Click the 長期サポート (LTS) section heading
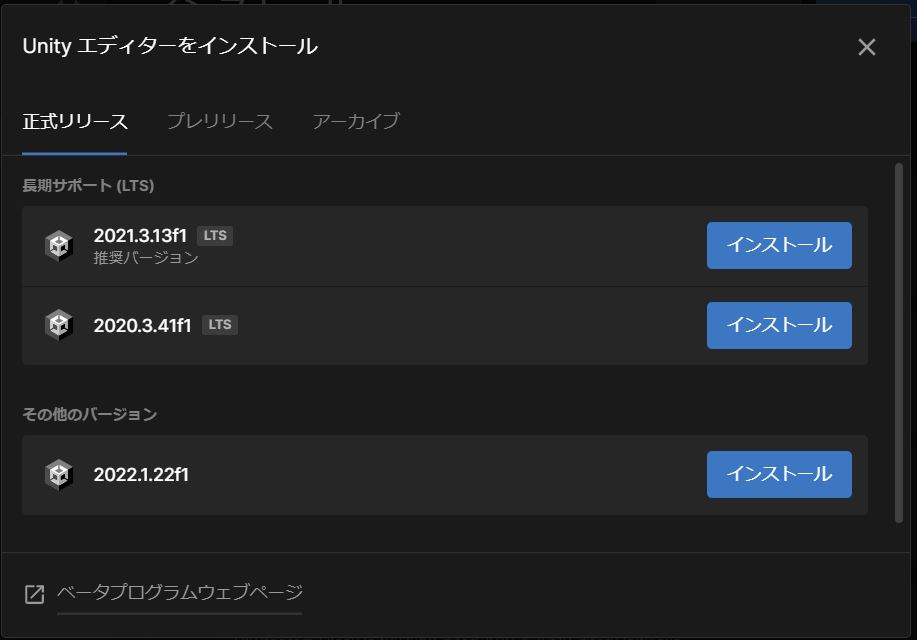The height and width of the screenshot is (640, 917). click(88, 185)
